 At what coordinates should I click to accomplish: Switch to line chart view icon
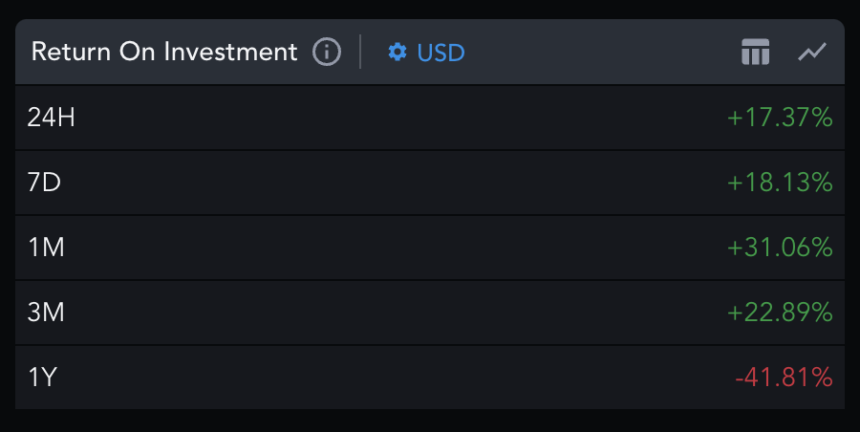pyautogui.click(x=812, y=52)
